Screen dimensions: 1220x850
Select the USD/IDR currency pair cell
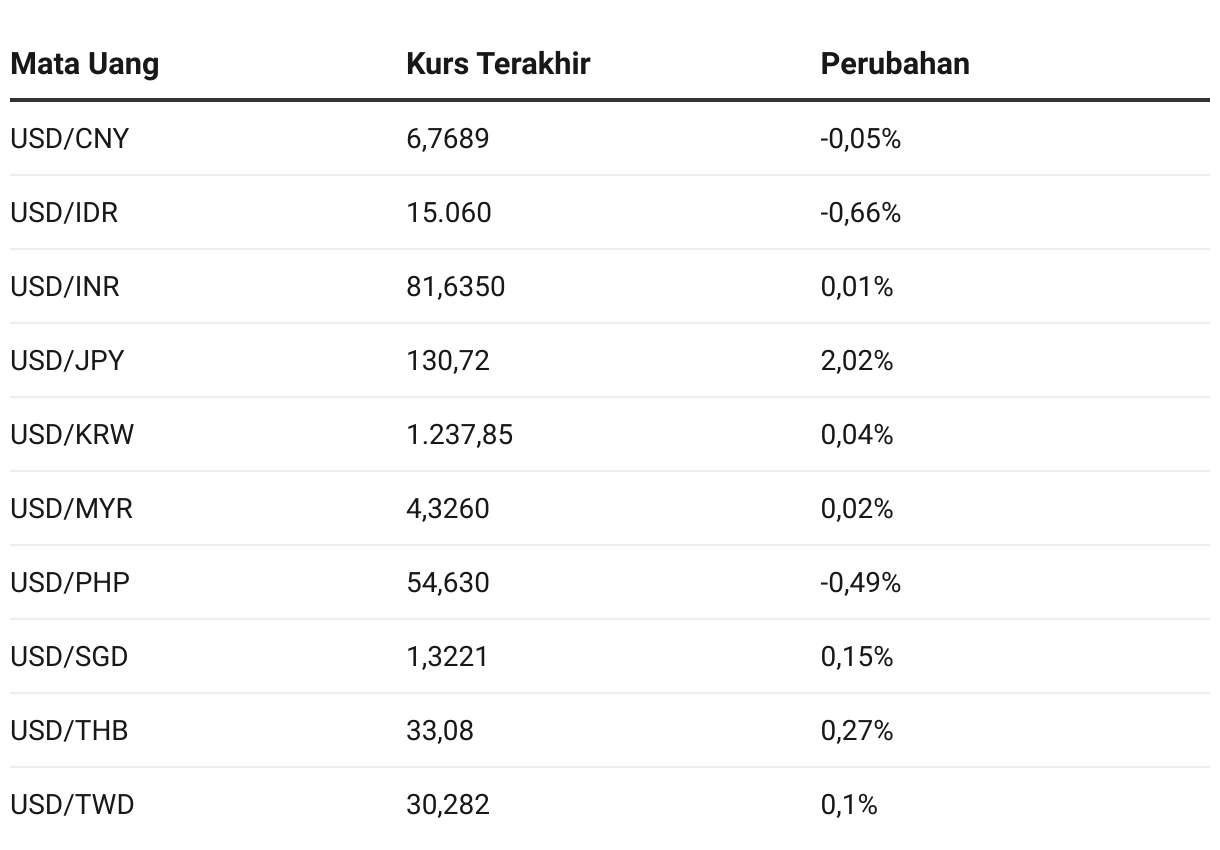[64, 212]
